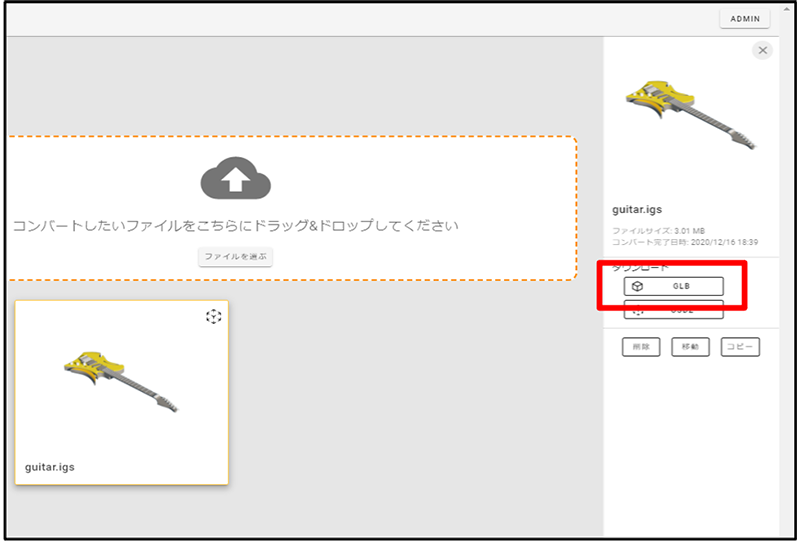Screen dimensions: 800x544
Task: Click the AR view icon on guitar card
Action: coord(213,317)
